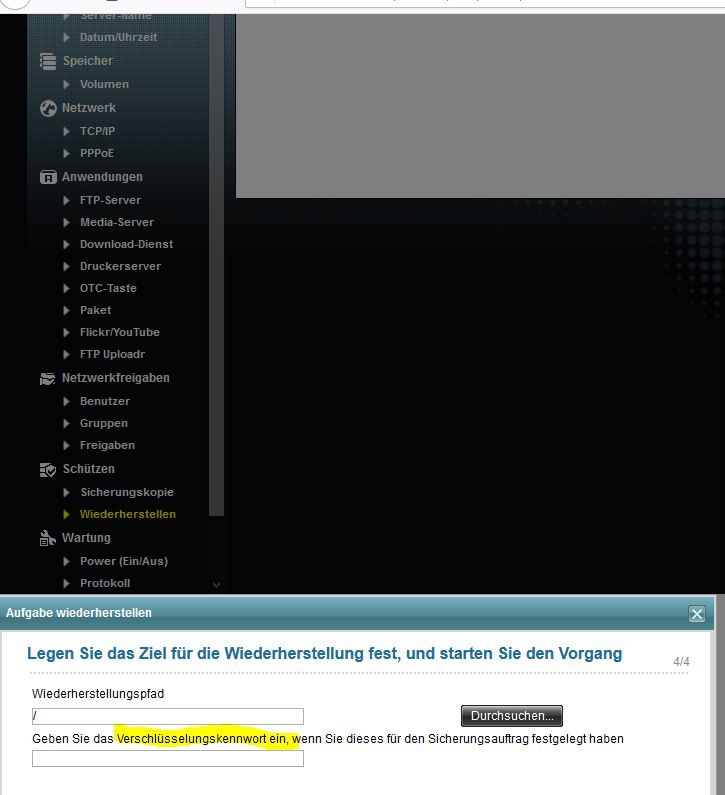This screenshot has height=795, width=725.
Task: Click the Schützen shield icon
Action: click(x=48, y=469)
